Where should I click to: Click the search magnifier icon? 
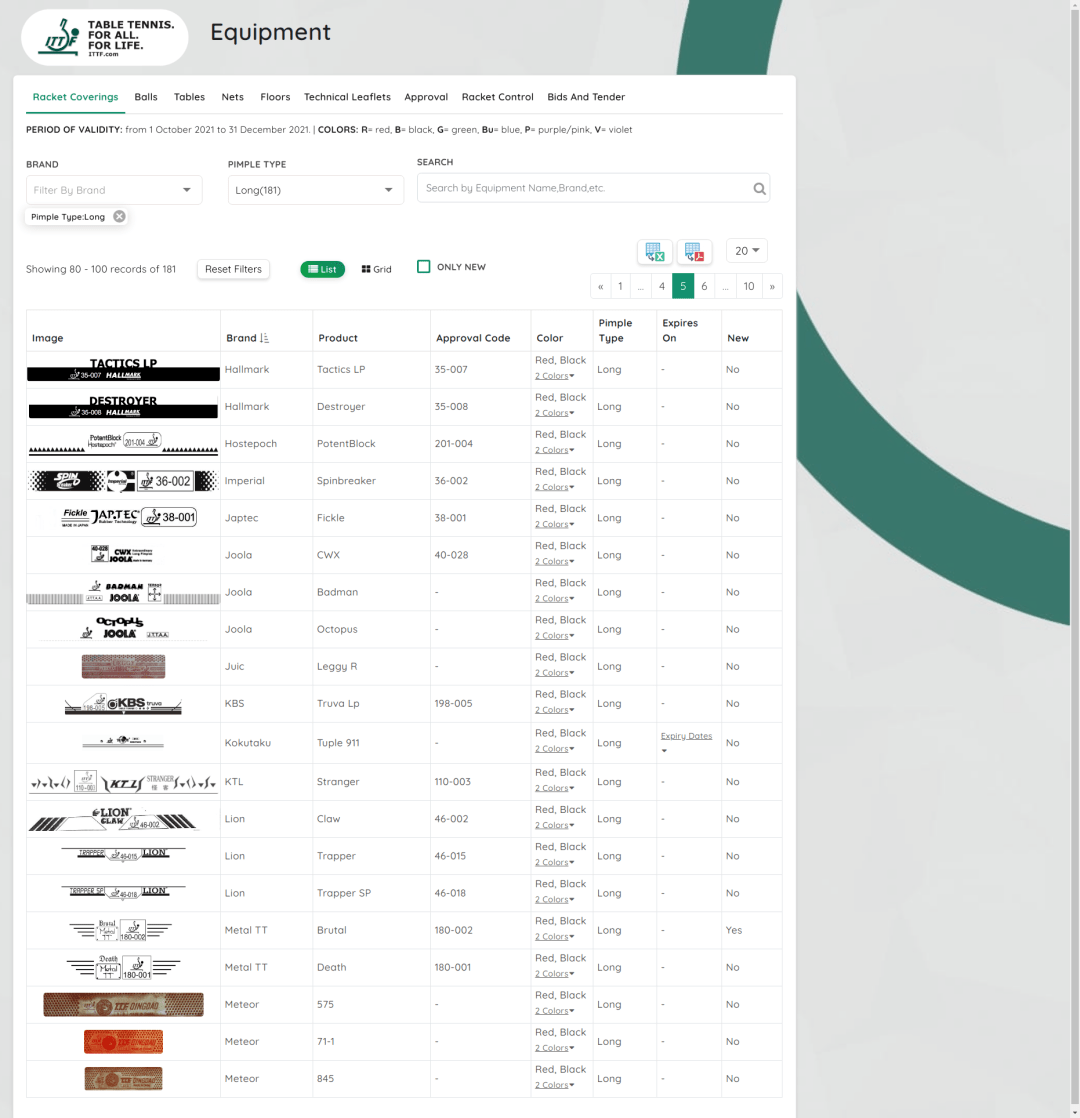pyautogui.click(x=759, y=188)
